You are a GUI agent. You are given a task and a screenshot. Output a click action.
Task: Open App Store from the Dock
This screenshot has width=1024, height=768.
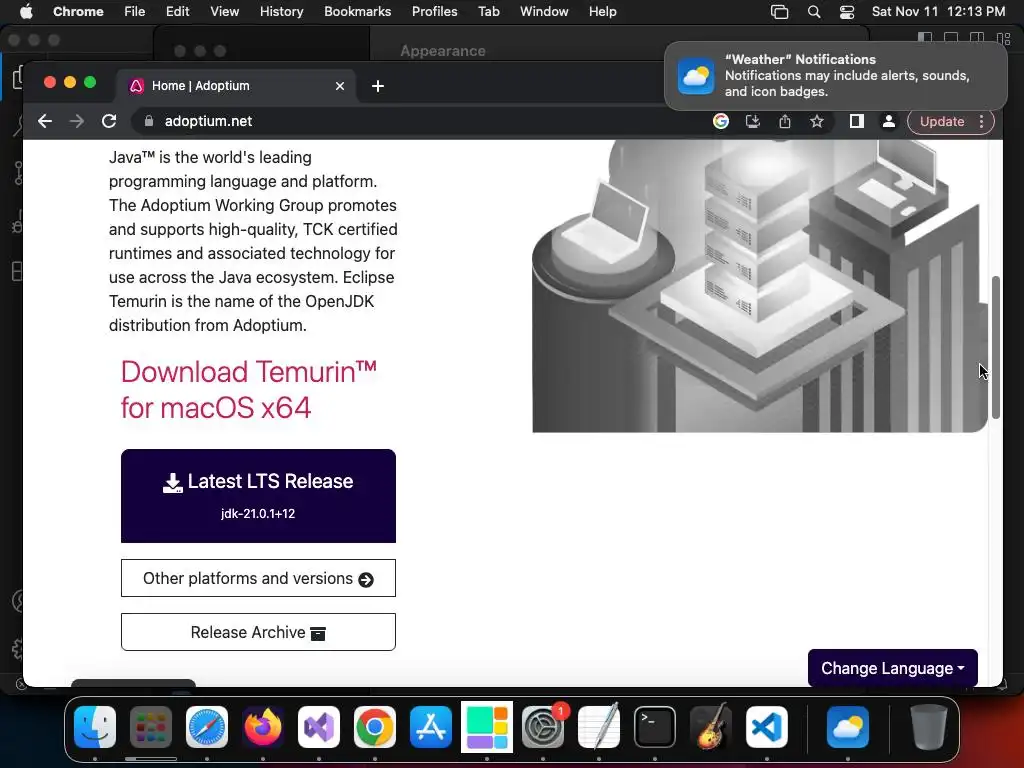point(431,727)
